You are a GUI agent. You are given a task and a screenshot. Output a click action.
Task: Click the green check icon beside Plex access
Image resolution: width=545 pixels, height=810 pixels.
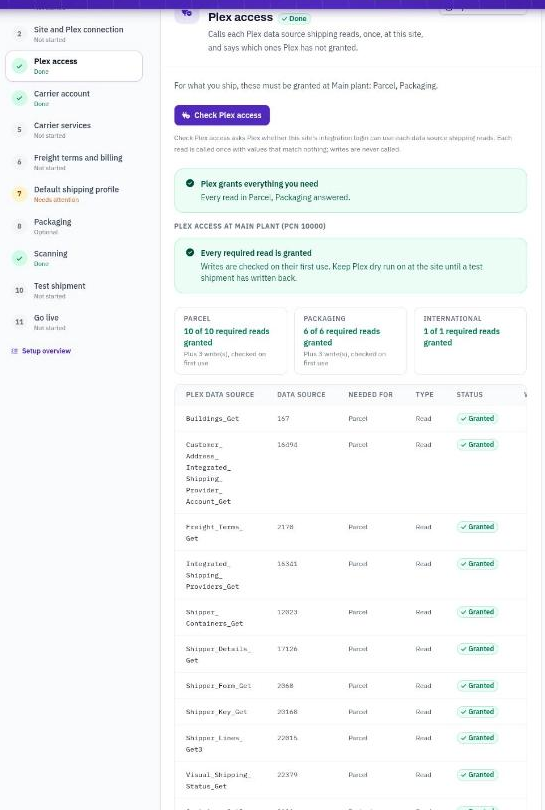[x=20, y=66]
